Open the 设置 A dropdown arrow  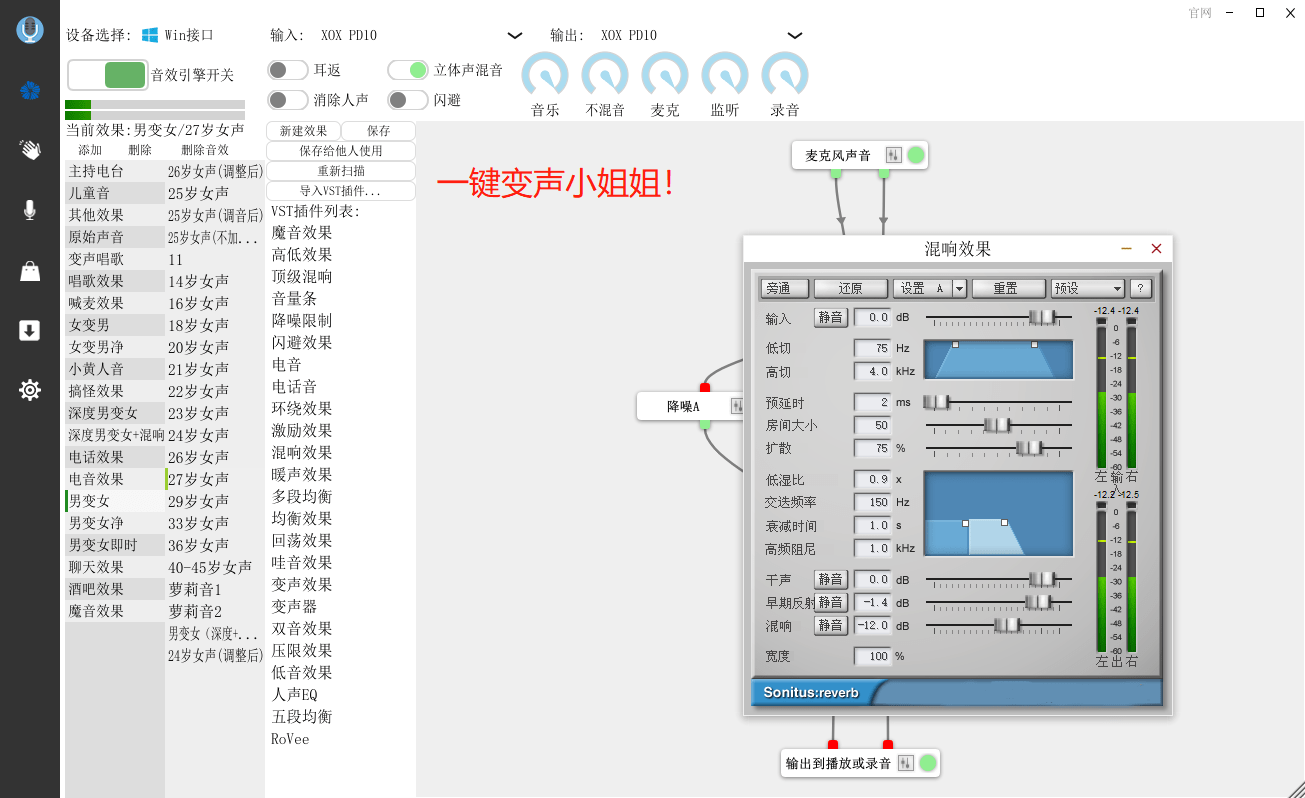tap(959, 288)
